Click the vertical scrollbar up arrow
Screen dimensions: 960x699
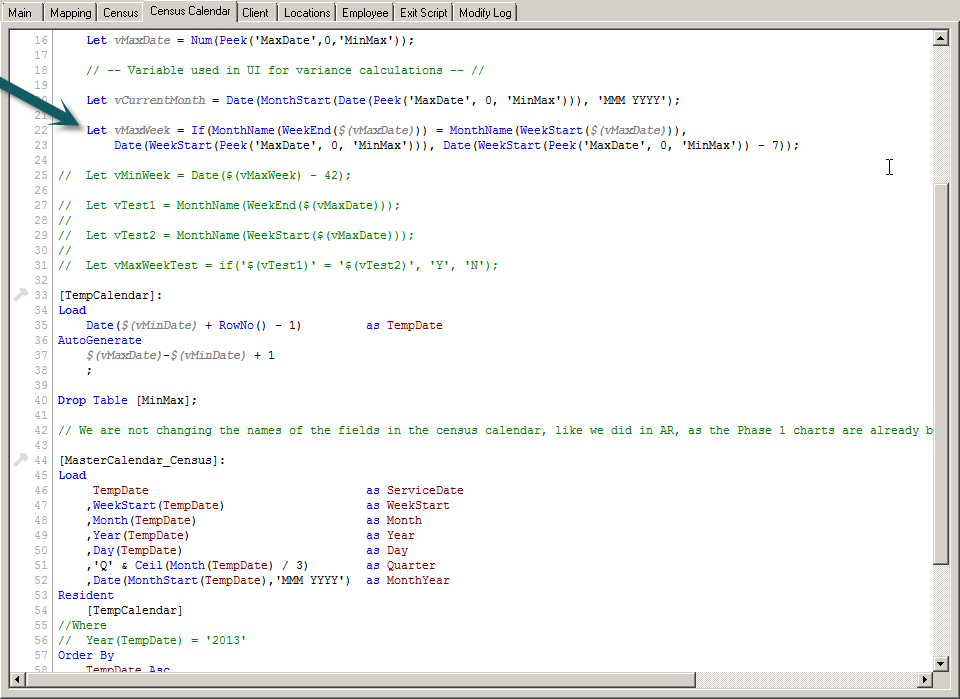[941, 39]
